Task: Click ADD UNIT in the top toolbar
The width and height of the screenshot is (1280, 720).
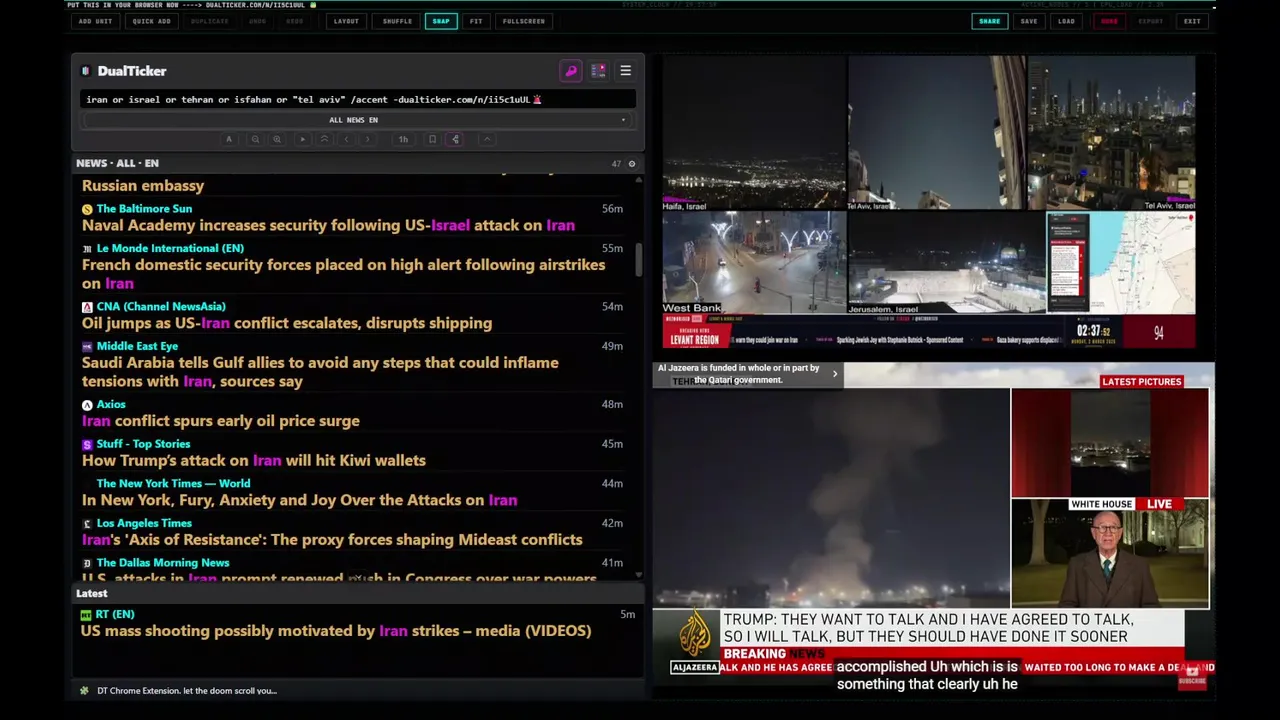Action: coord(96,21)
